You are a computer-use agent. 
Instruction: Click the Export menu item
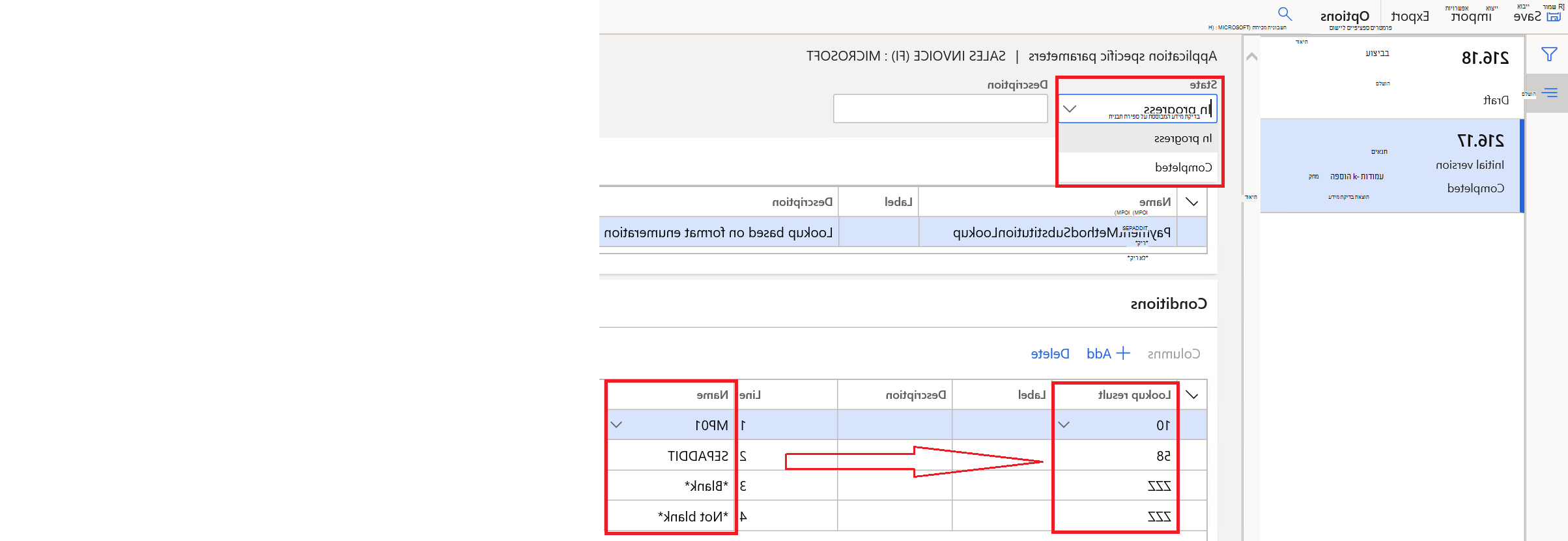[1410, 17]
